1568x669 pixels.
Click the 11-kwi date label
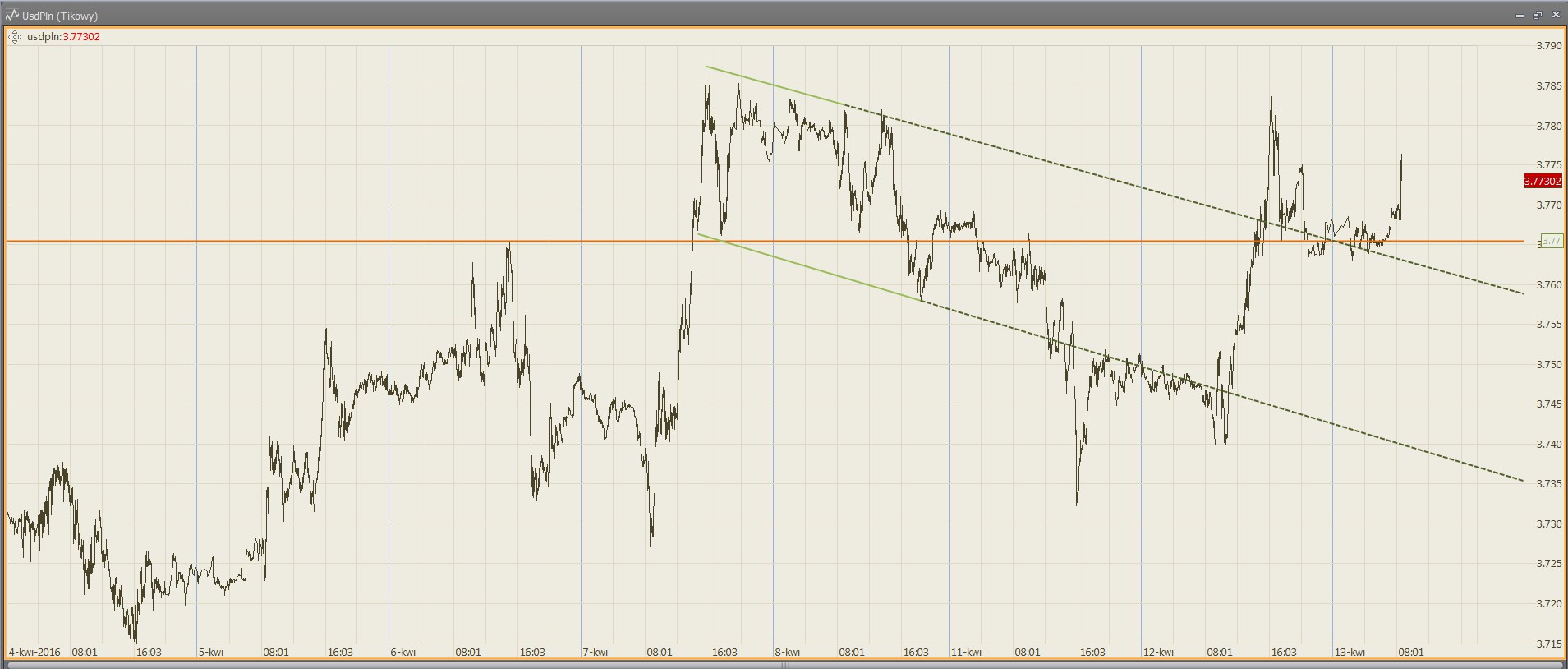(x=966, y=653)
